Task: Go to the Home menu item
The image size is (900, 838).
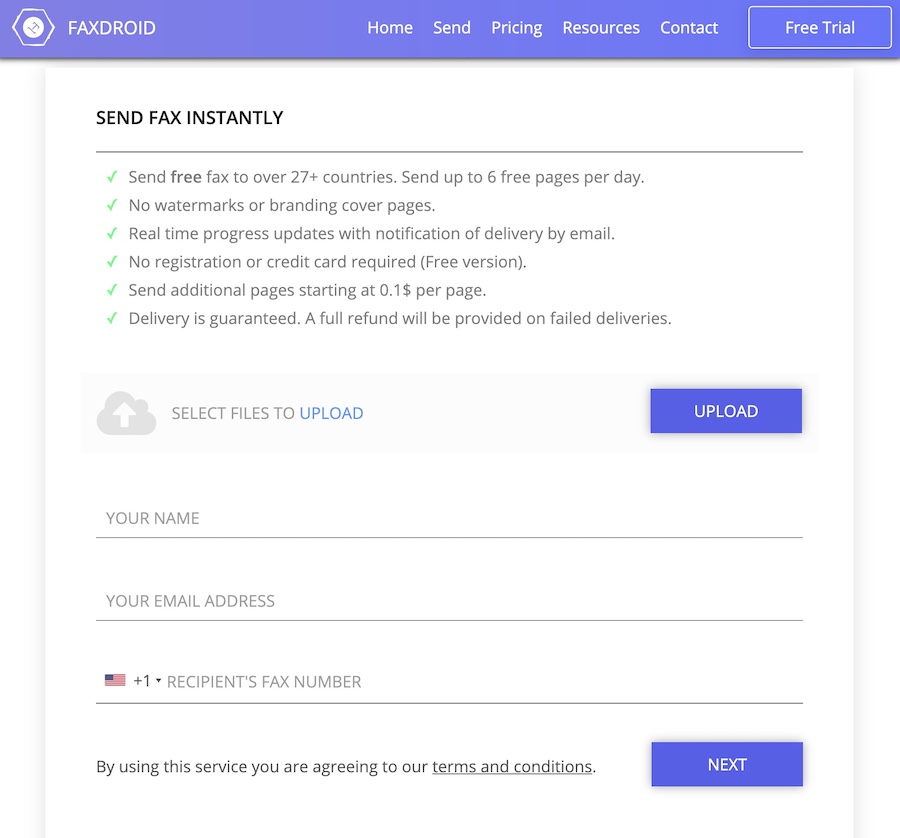Action: (390, 28)
